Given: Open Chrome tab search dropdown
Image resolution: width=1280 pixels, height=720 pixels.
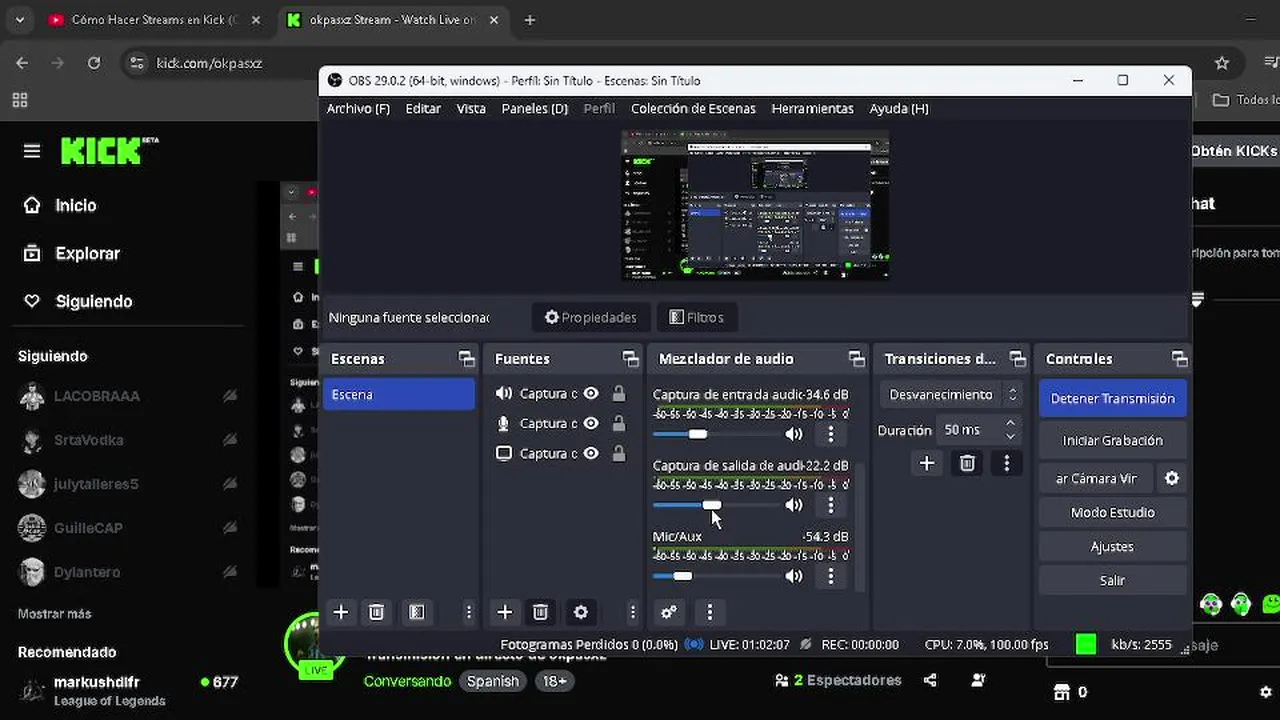Looking at the screenshot, I should (19, 20).
